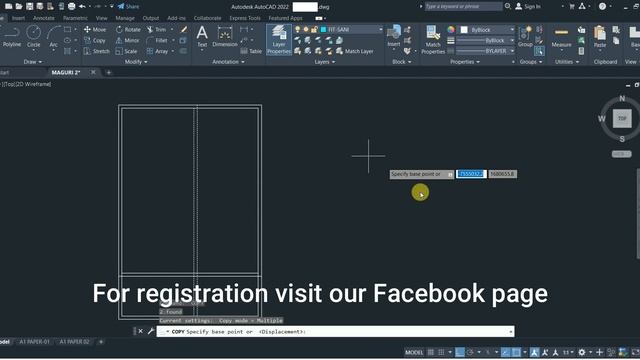
Task: Click the Match Properties tool
Action: click(x=433, y=39)
